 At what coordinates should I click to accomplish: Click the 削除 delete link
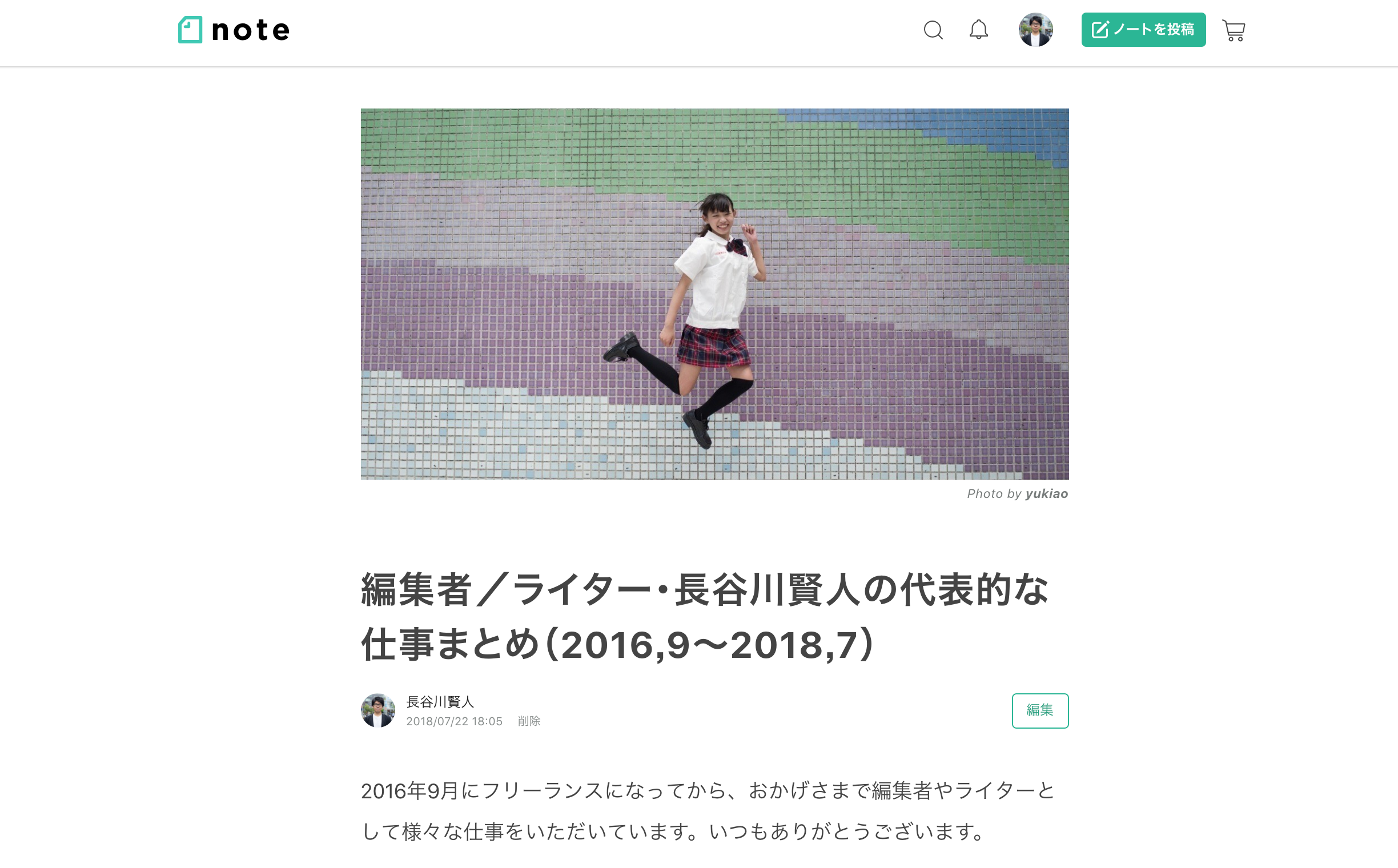529,721
